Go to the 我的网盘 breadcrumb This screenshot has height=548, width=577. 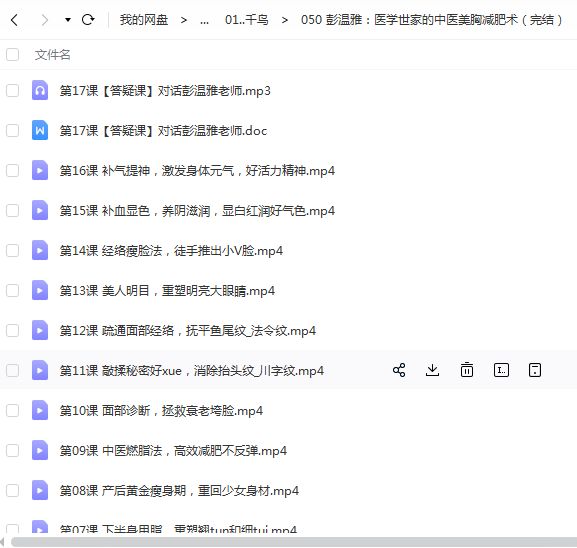[144, 20]
